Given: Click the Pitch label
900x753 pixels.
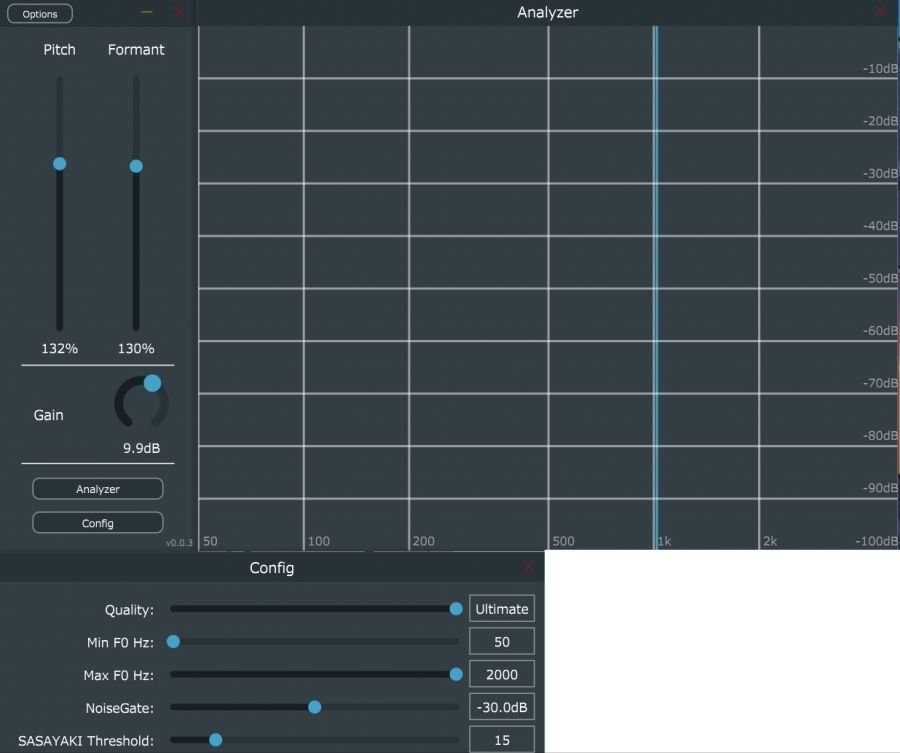Looking at the screenshot, I should click(60, 50).
